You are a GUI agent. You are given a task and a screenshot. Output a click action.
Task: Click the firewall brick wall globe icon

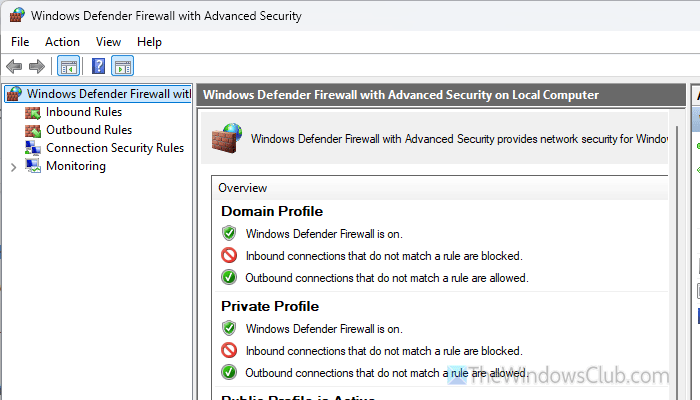226,138
